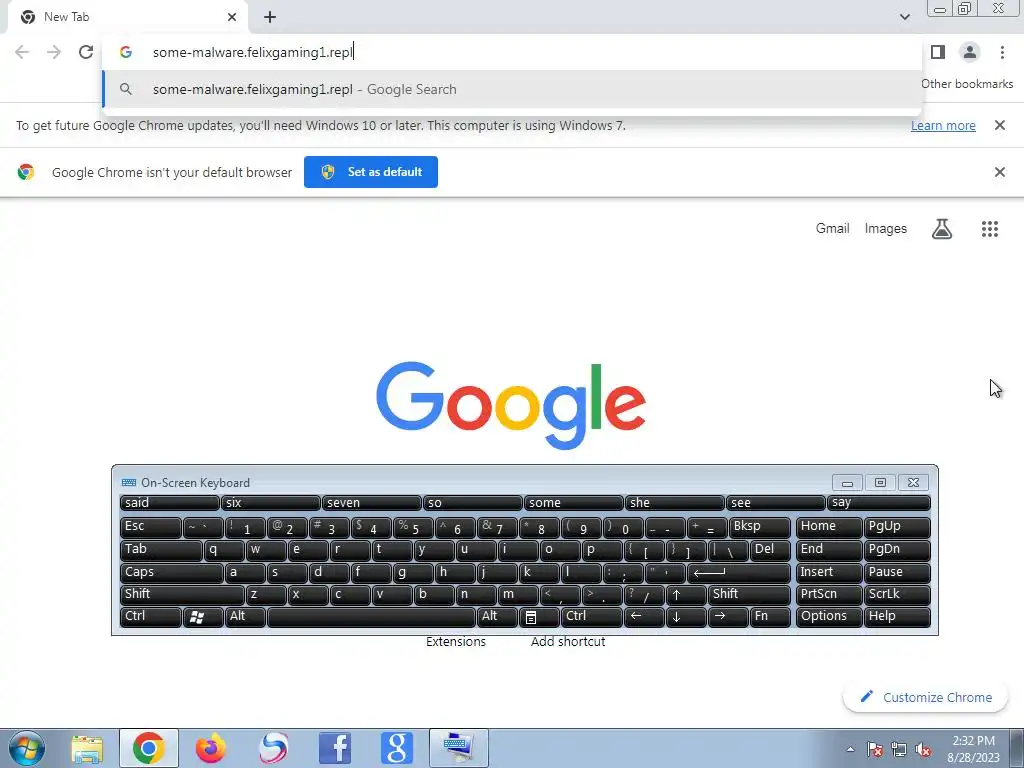Select On-Screen Keyboard taskbar item

point(458,748)
